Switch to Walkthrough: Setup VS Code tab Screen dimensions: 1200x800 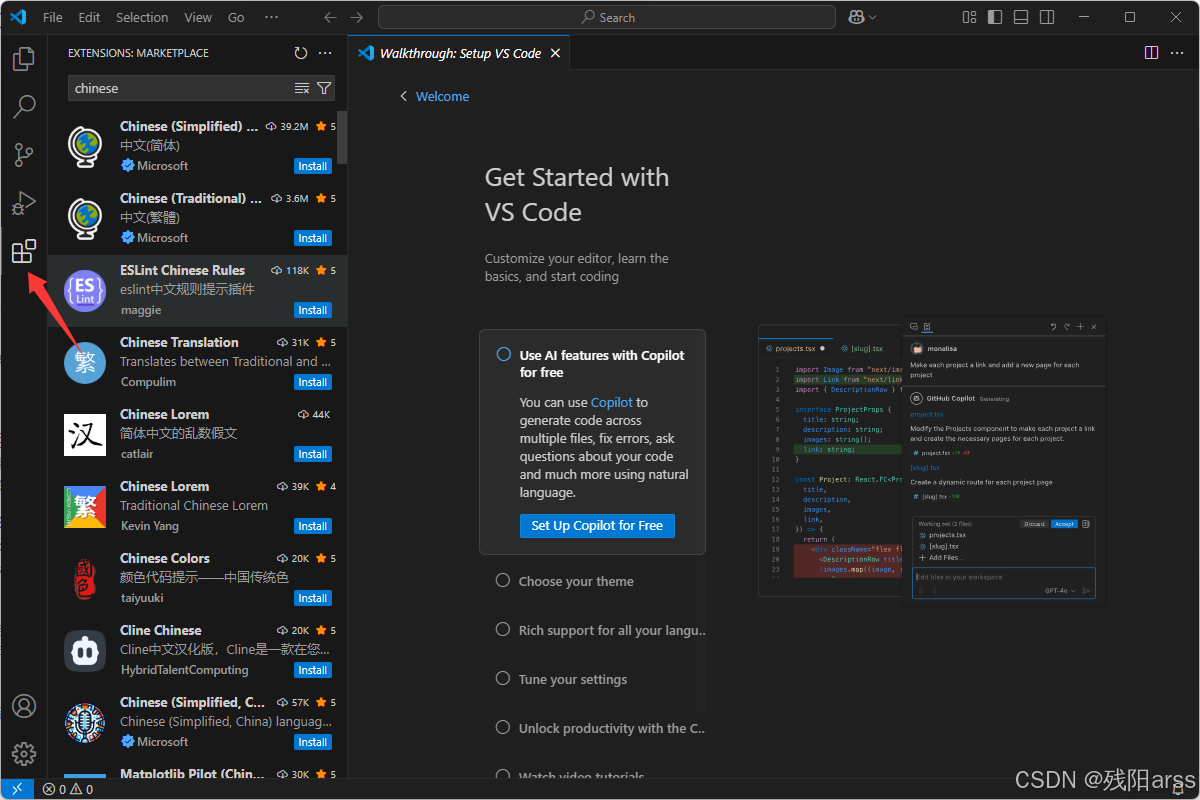click(x=460, y=53)
